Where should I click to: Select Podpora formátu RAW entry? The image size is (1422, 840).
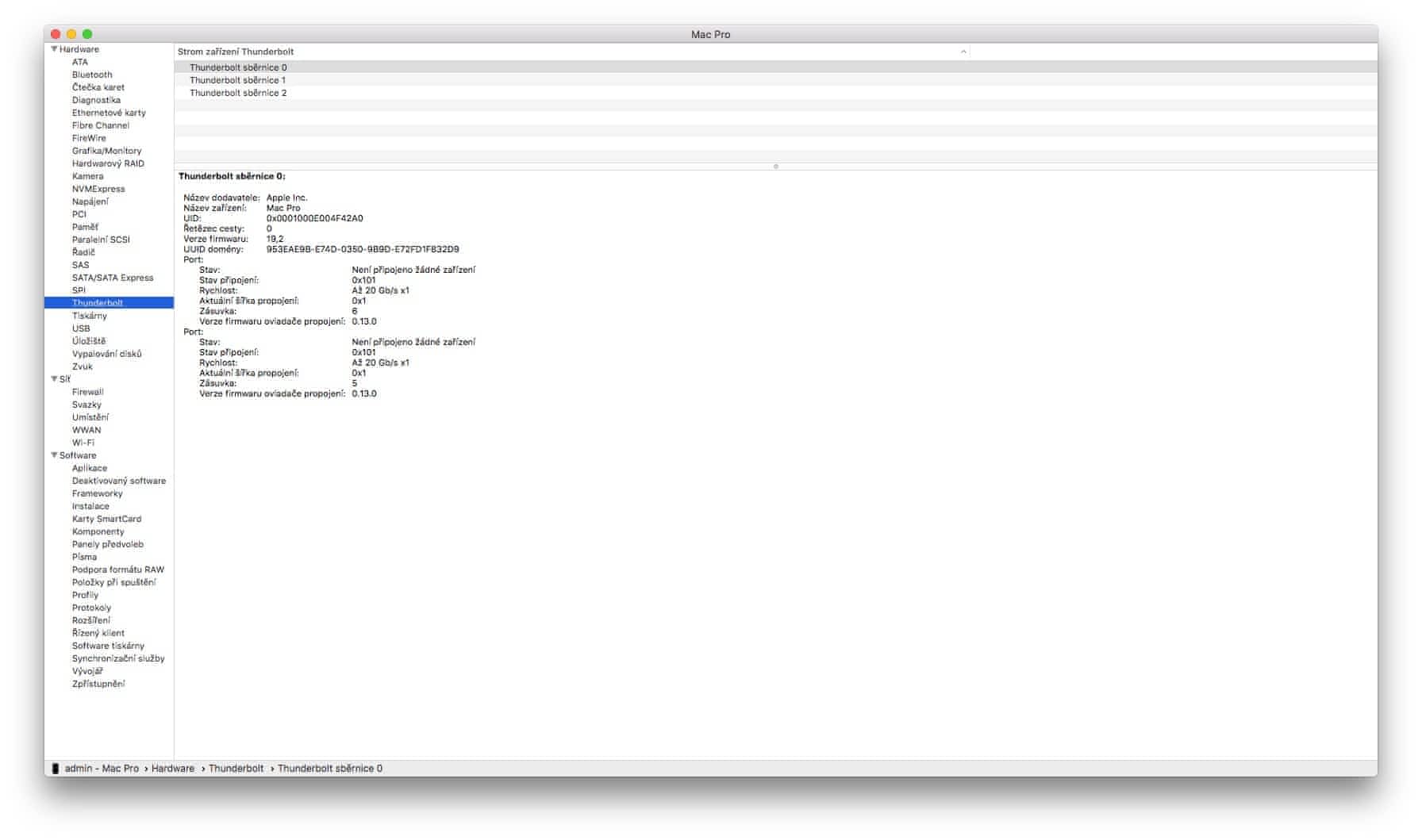coord(118,570)
